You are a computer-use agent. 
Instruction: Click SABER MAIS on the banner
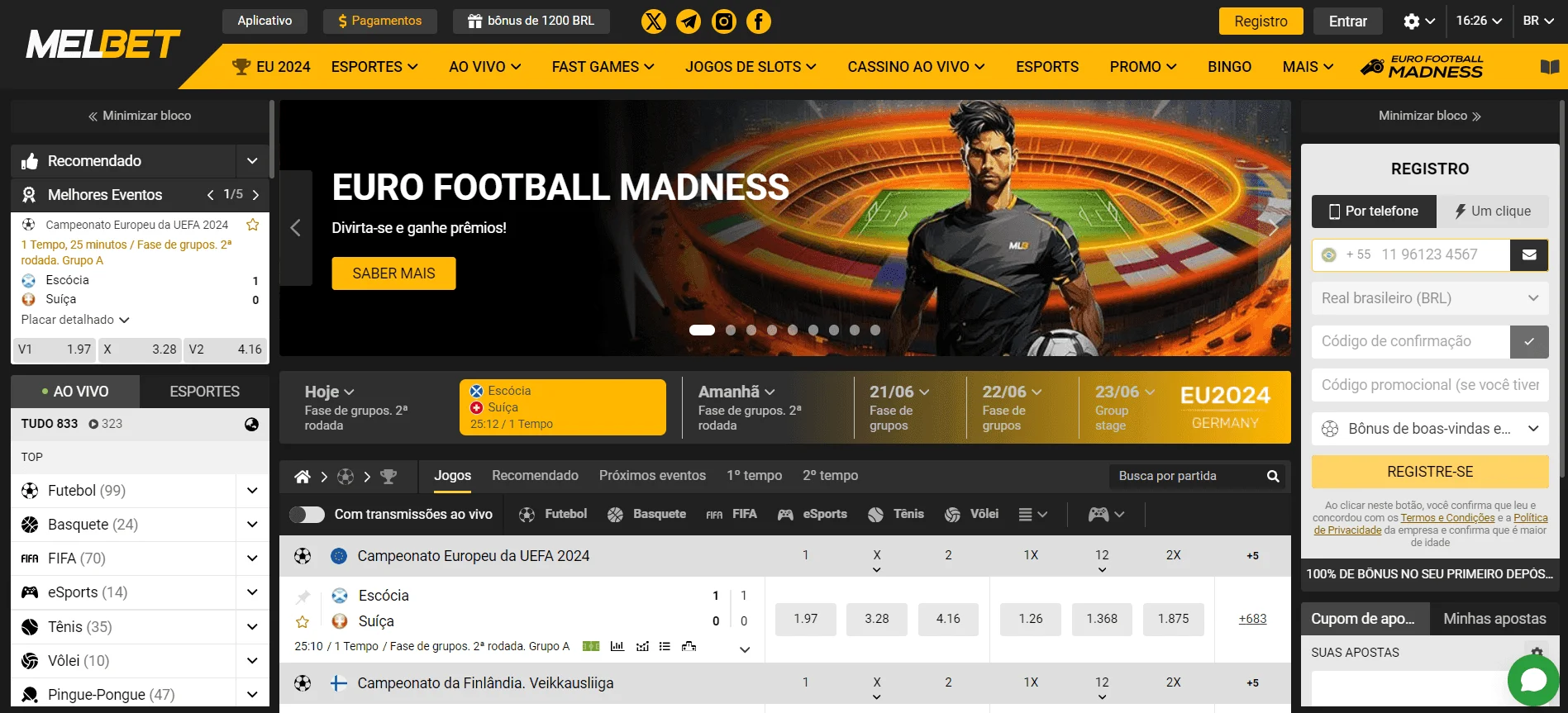tap(393, 273)
